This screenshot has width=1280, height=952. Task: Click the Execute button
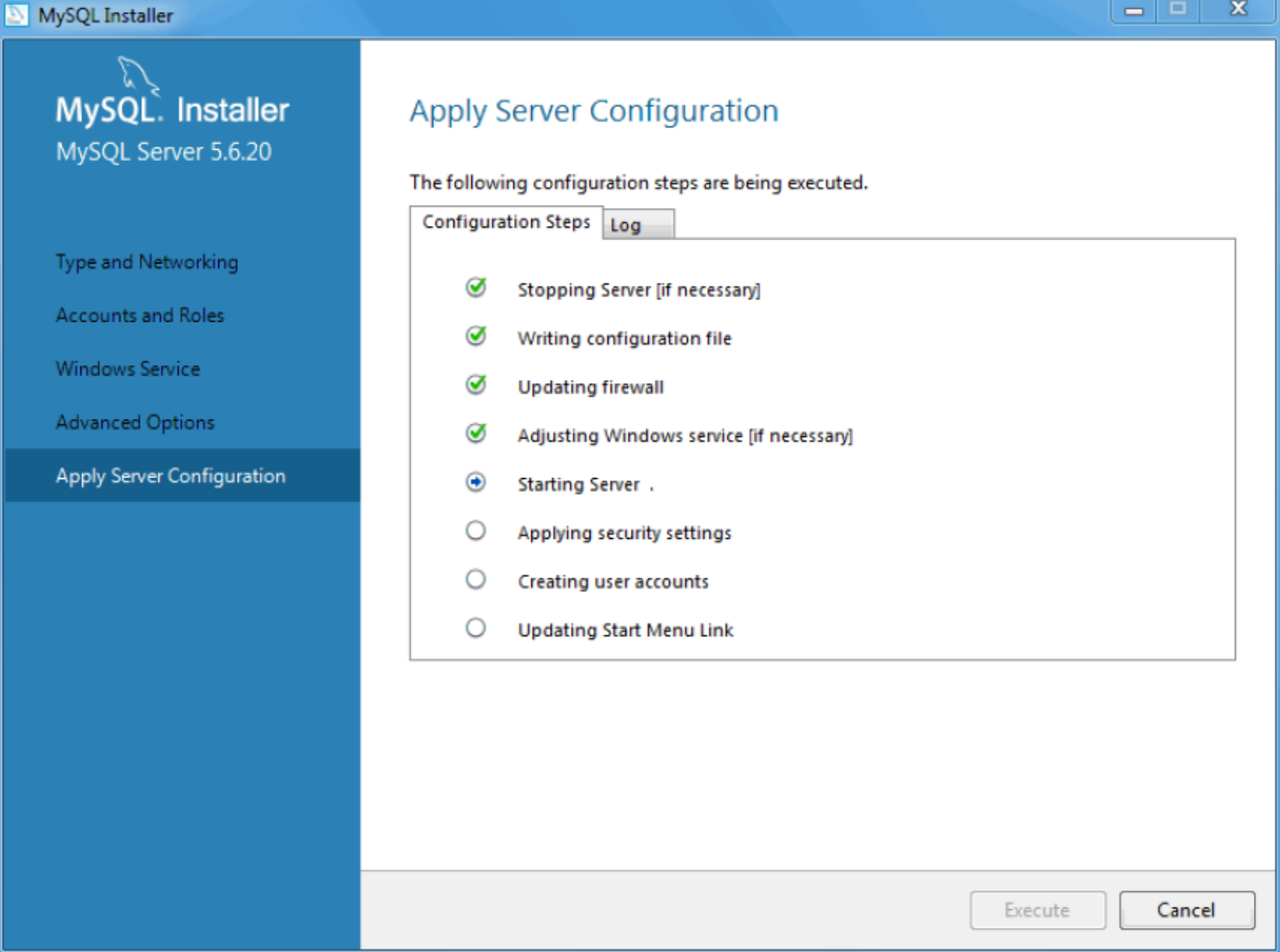click(x=1037, y=909)
